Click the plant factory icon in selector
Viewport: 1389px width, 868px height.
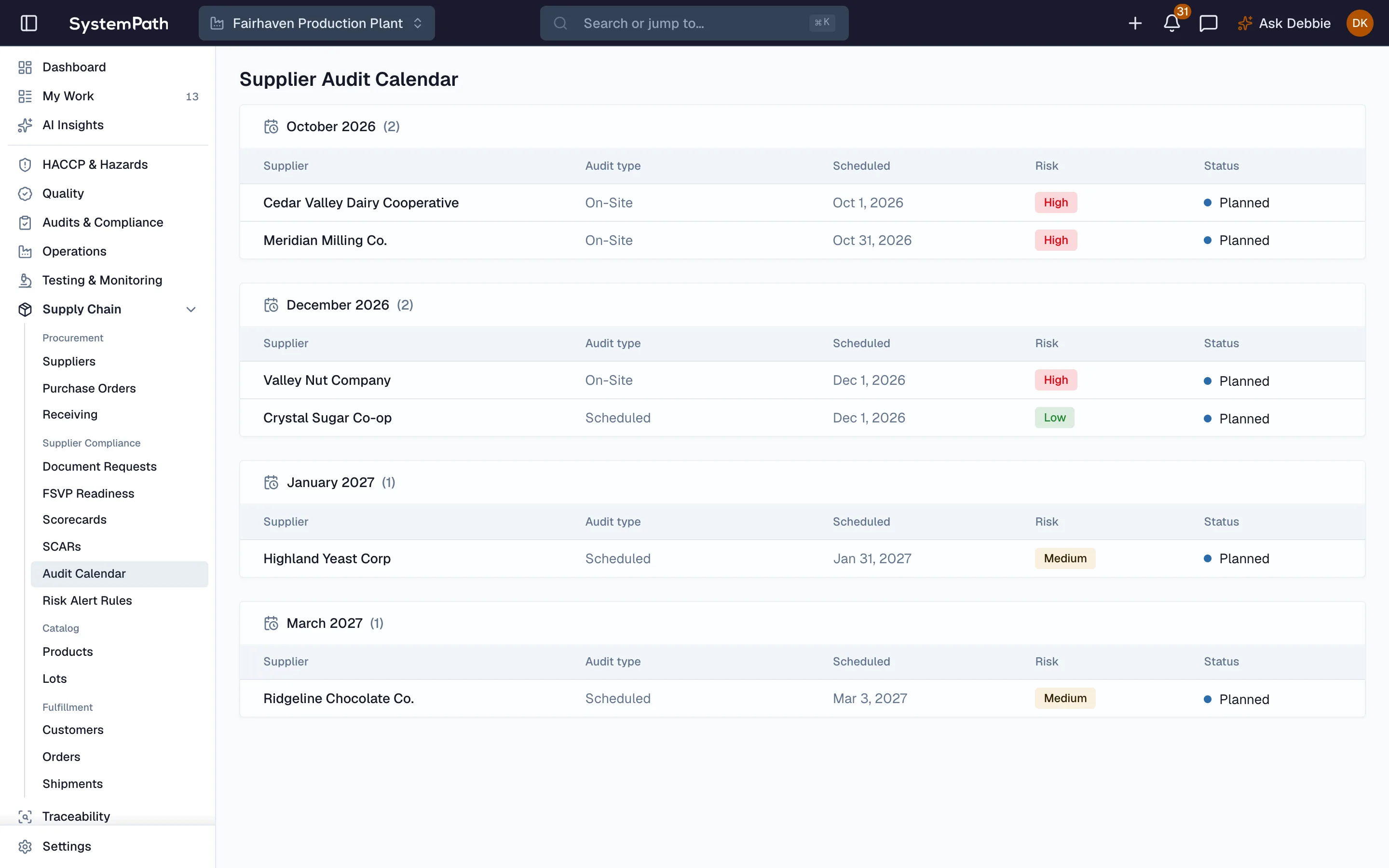[x=217, y=23]
